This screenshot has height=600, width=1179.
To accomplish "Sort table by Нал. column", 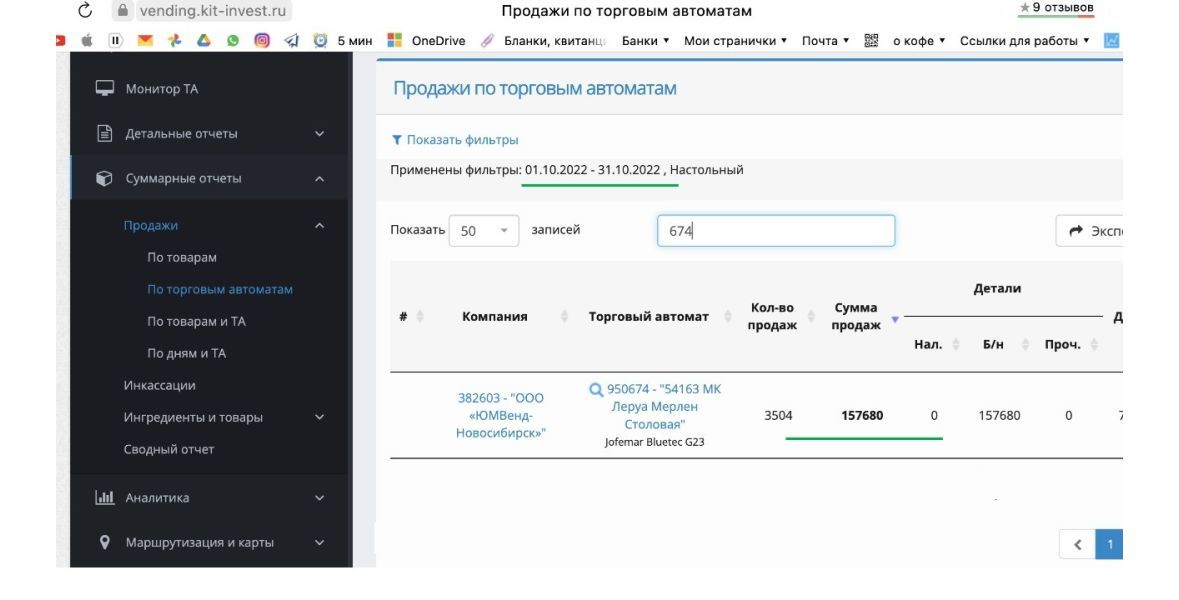I will pos(928,344).
